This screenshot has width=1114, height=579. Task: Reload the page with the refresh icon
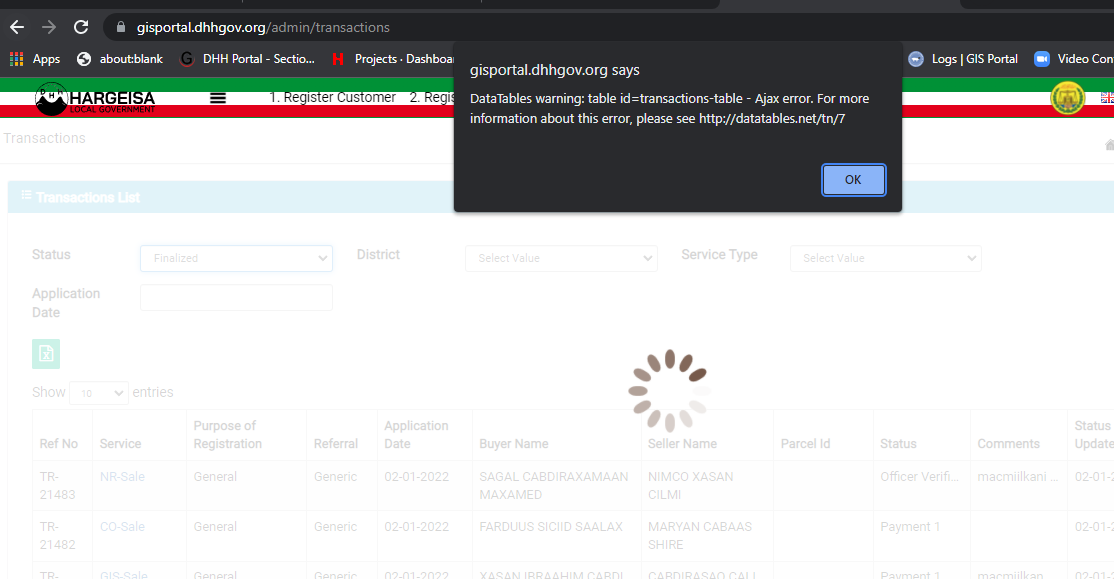click(x=81, y=27)
